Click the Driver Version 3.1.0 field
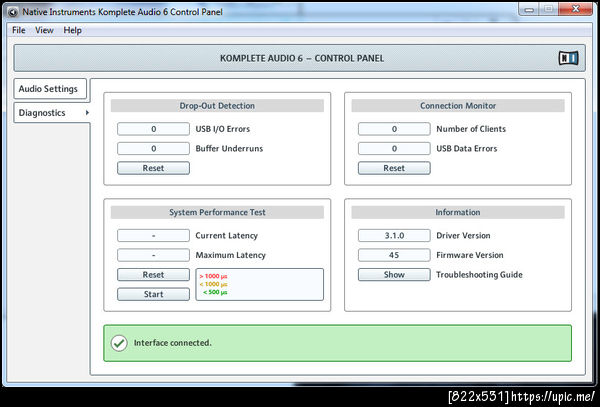Screen dimensions: 600x407 click(x=394, y=236)
